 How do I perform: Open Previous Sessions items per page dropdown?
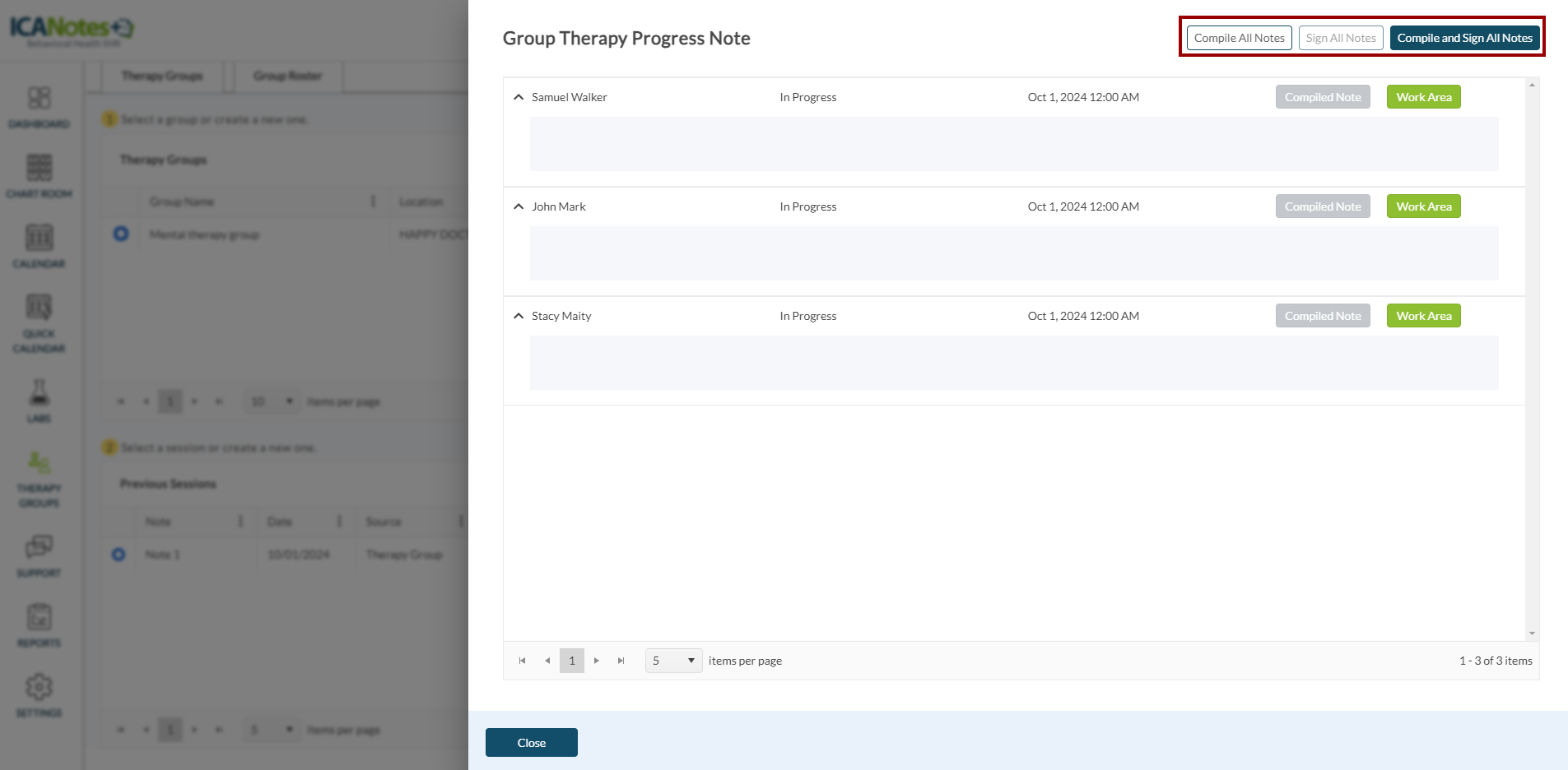272,730
